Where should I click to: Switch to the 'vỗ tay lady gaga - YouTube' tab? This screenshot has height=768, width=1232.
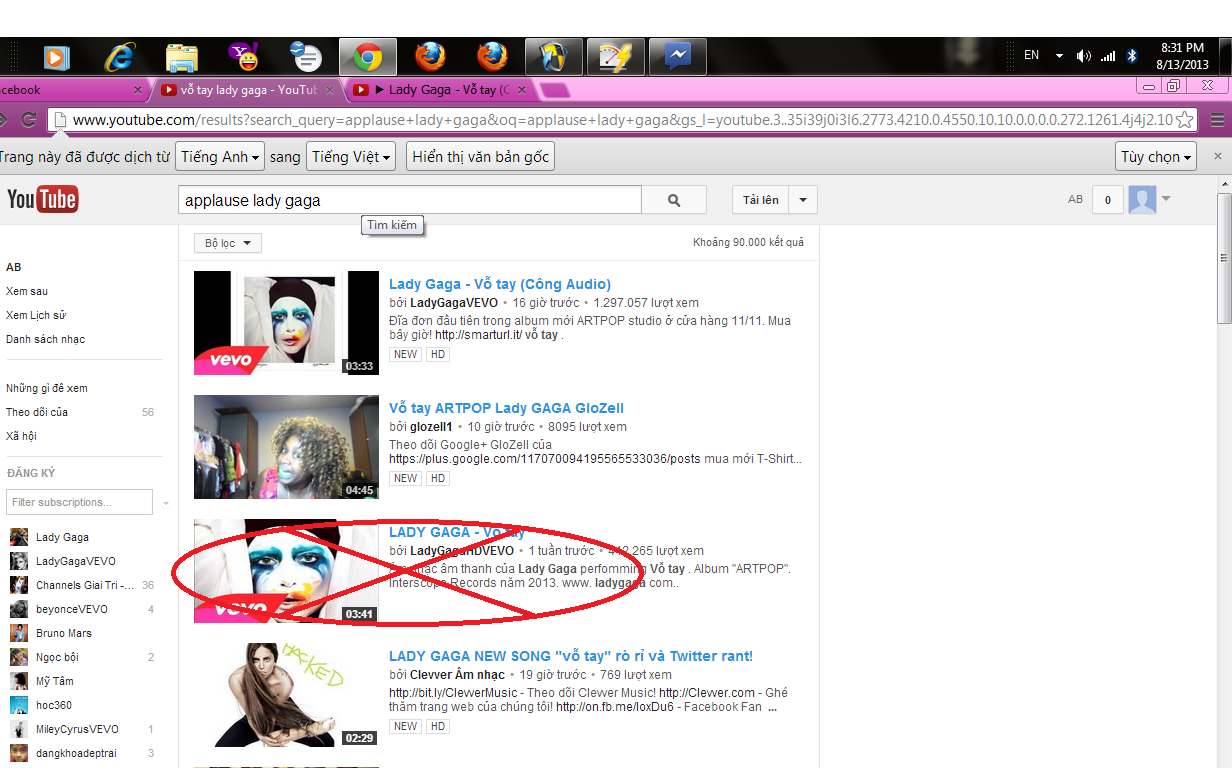point(248,90)
